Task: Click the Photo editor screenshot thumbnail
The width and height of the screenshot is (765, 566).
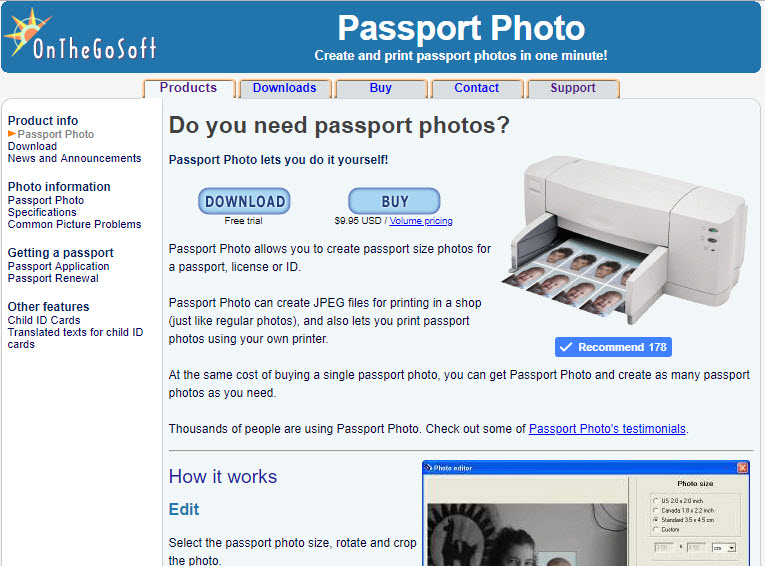Action: (x=586, y=513)
